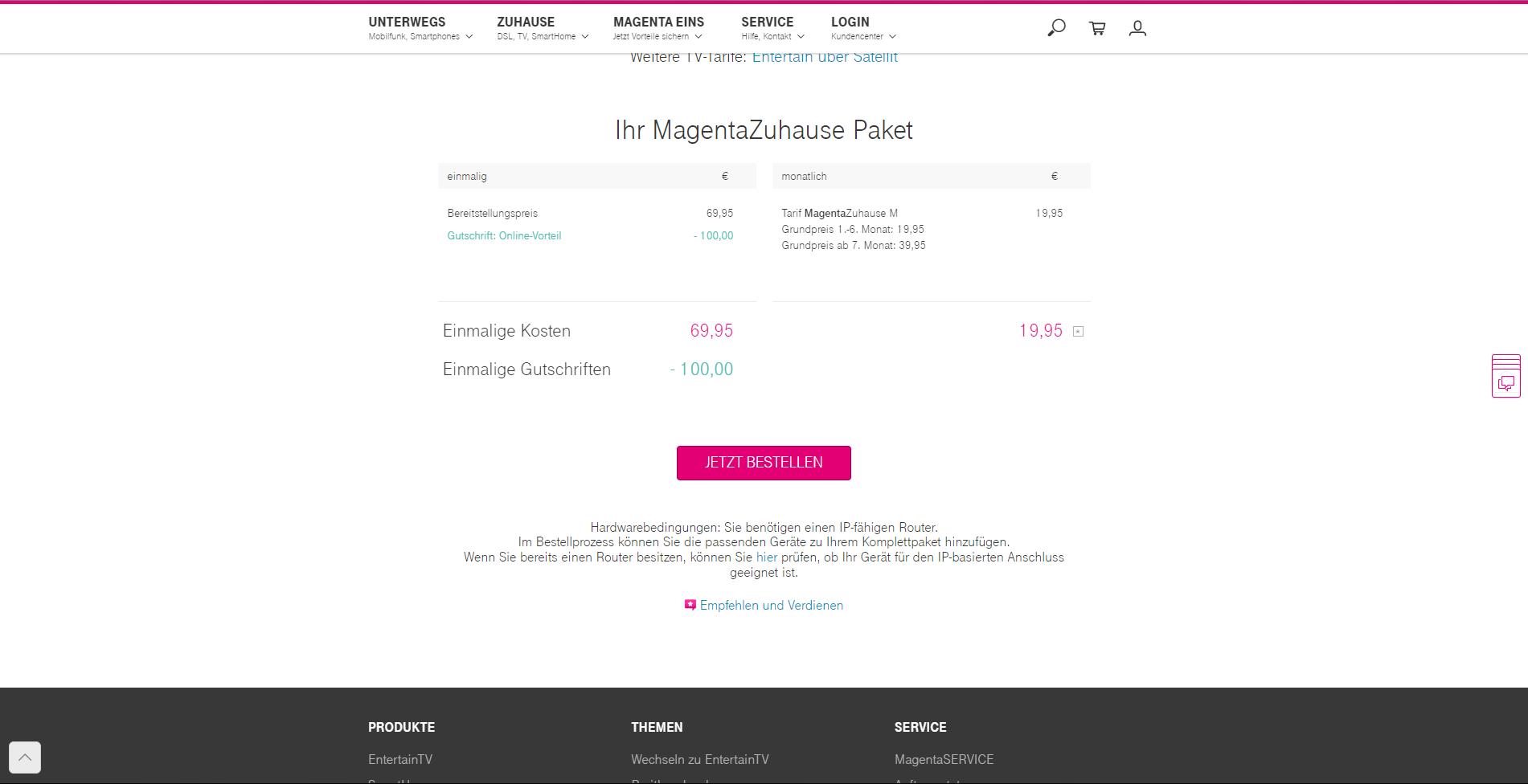
Task: Click the Grundpreis 1.-6. Monat line
Action: point(853,230)
